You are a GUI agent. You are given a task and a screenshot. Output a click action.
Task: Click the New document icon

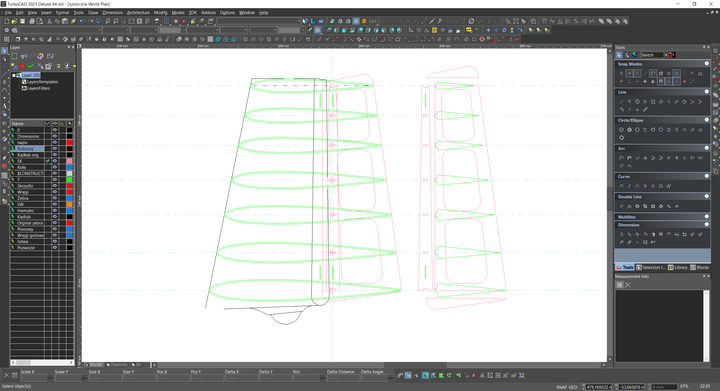(6, 21)
